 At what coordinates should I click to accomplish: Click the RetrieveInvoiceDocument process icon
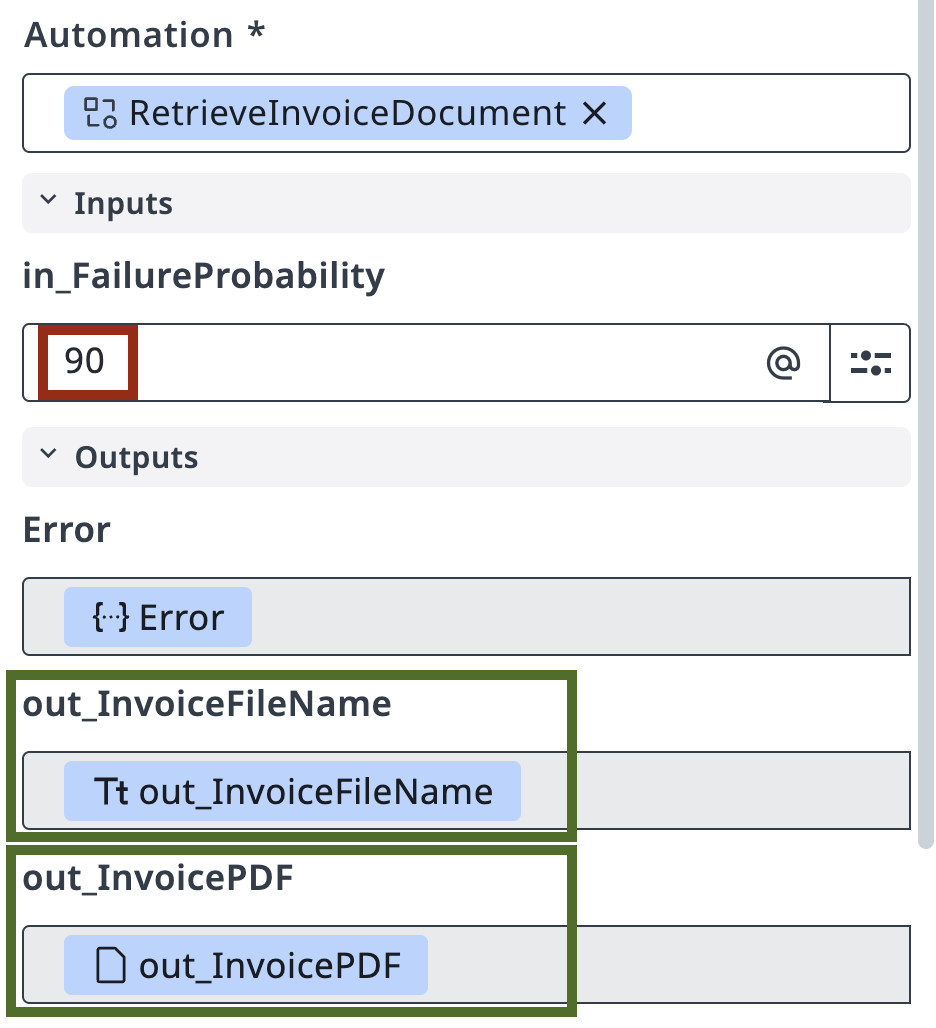click(x=100, y=113)
